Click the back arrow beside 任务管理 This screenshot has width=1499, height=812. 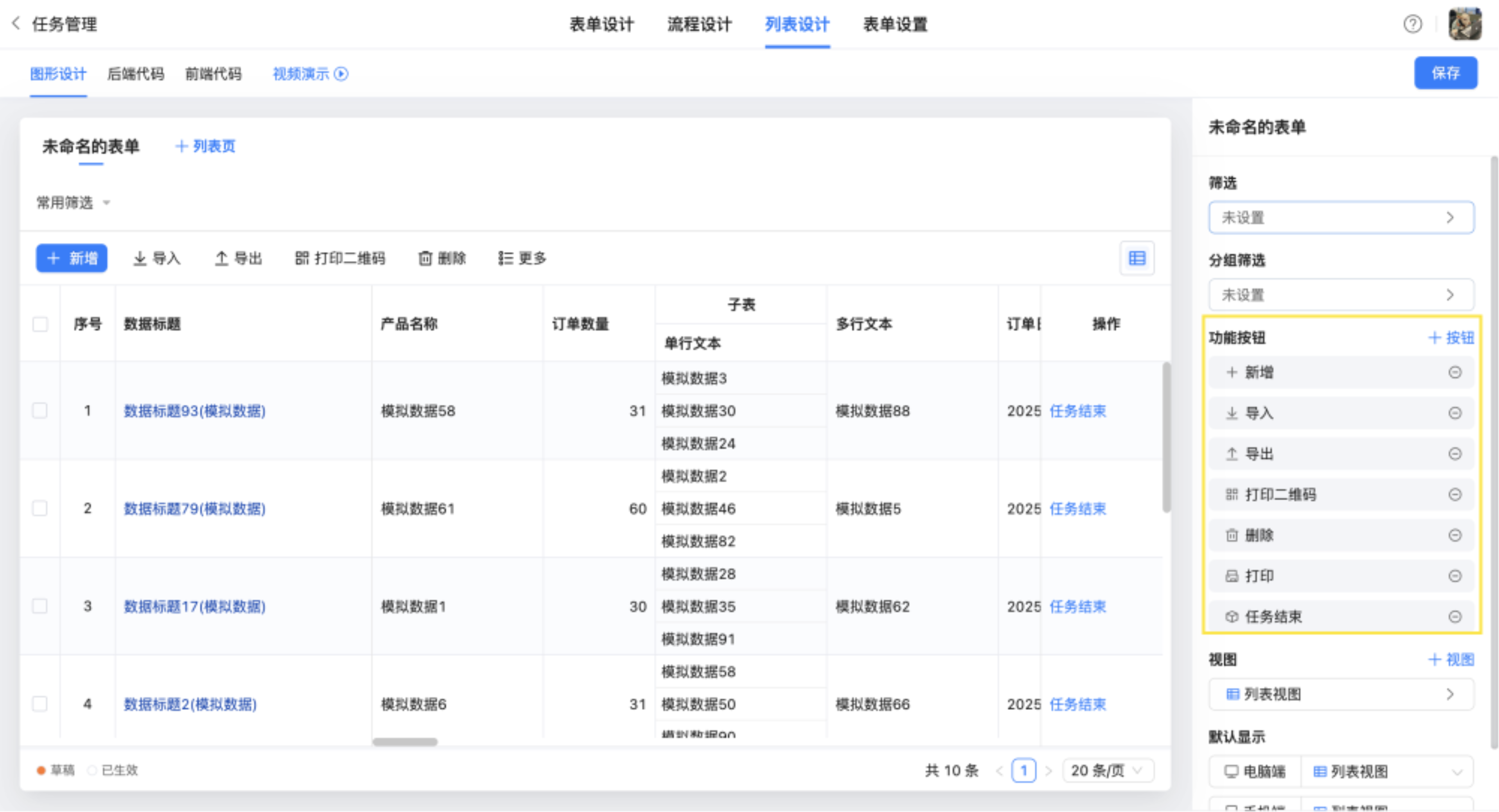(16, 23)
